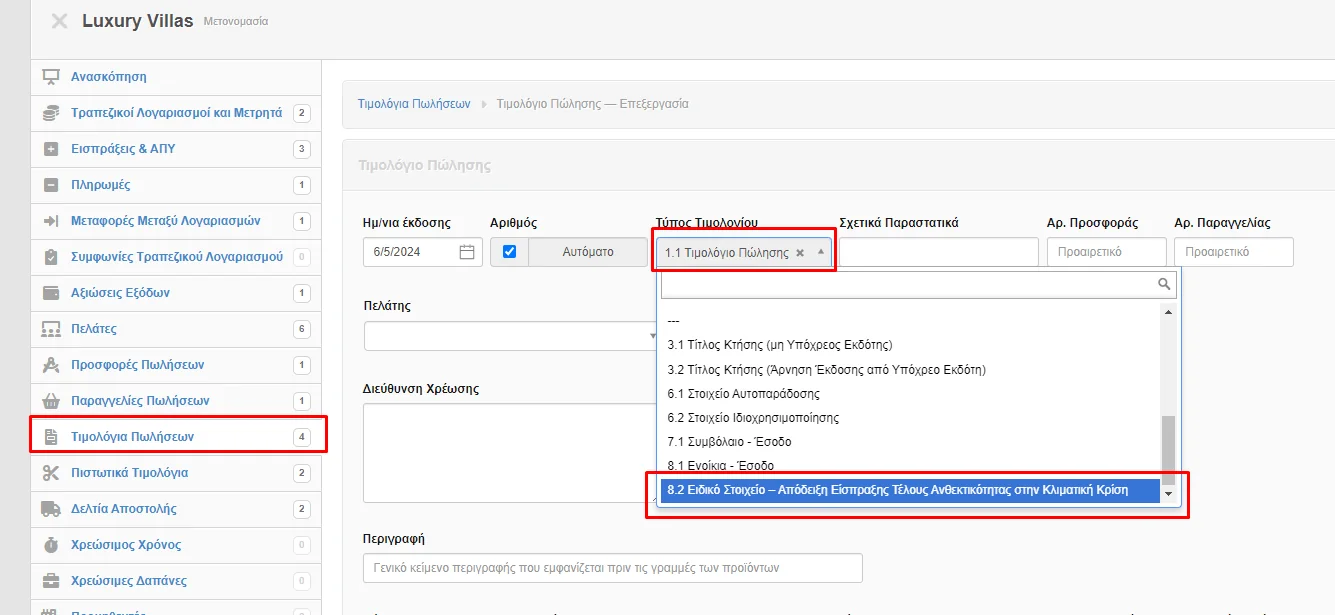The width and height of the screenshot is (1335, 615).
Task: Click the dropdown list scrollbar down arrow
Action: (1167, 494)
